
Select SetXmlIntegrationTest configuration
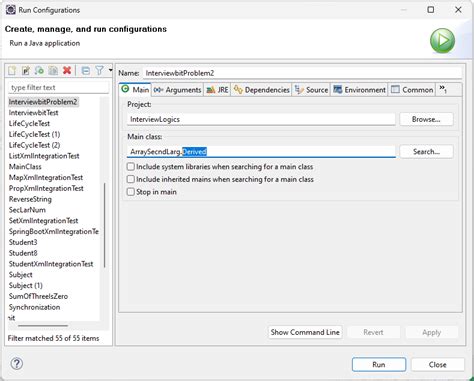click(43, 221)
